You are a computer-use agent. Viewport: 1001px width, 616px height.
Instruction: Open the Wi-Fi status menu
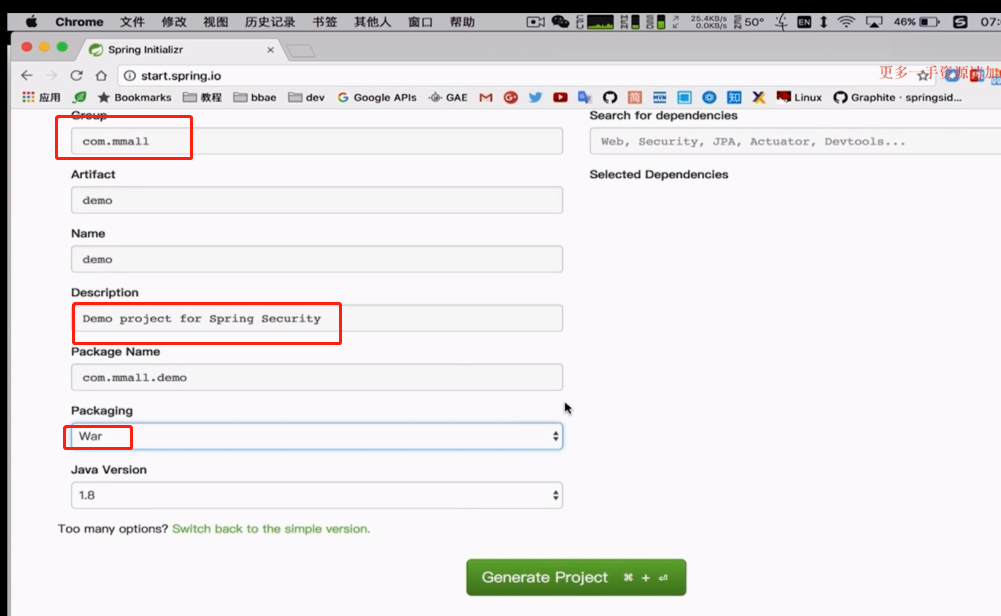[846, 22]
